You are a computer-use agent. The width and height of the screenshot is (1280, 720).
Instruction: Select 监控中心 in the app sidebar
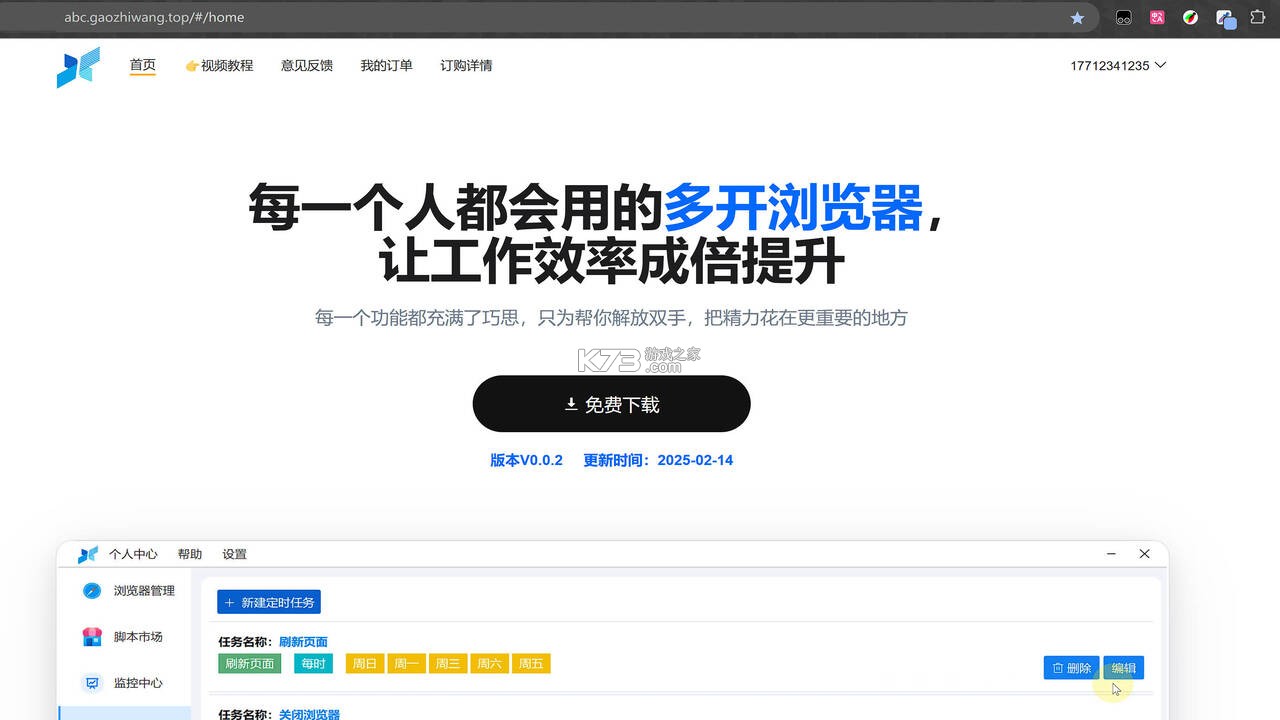pos(138,683)
